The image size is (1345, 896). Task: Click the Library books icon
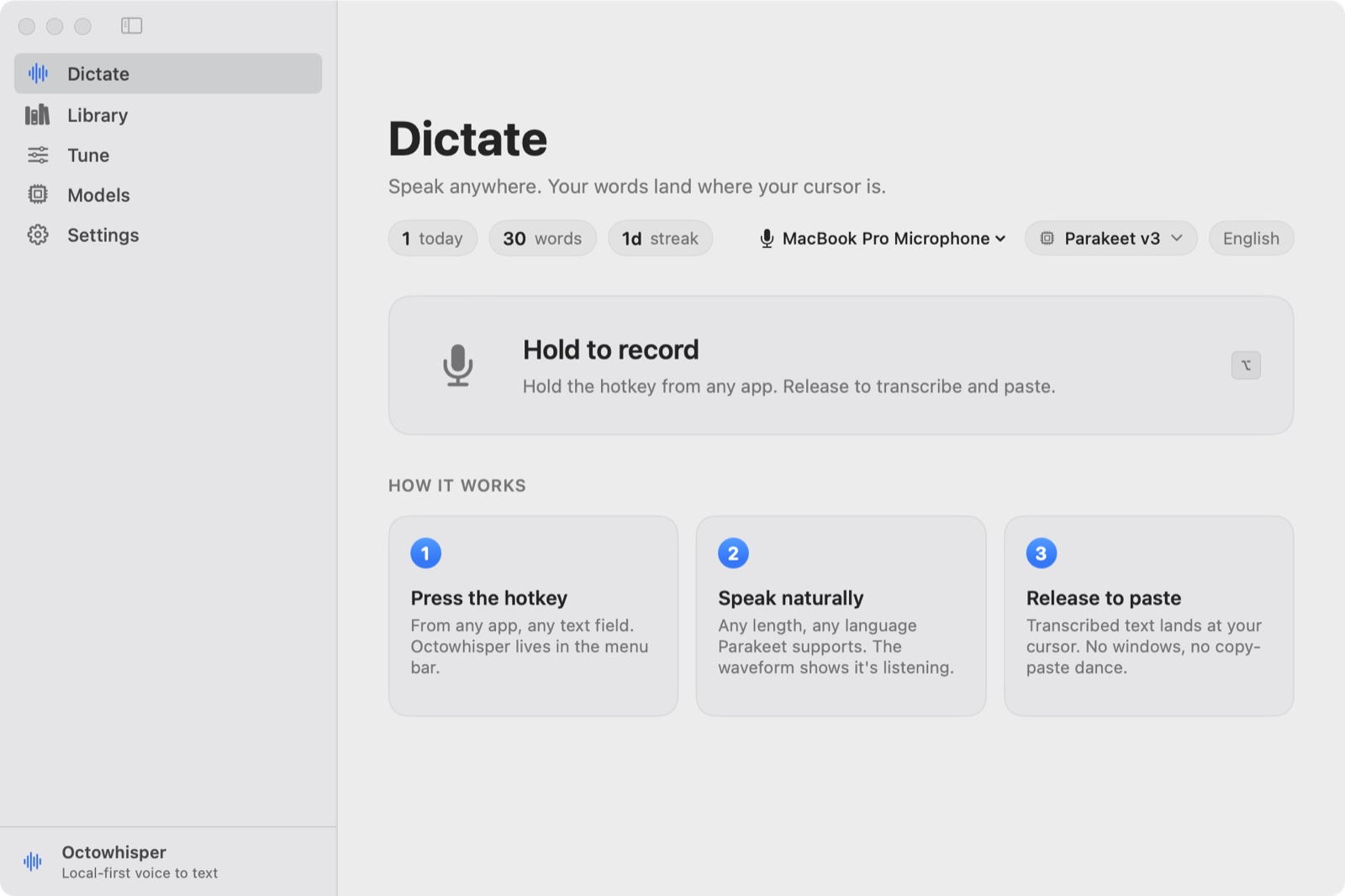(38, 115)
